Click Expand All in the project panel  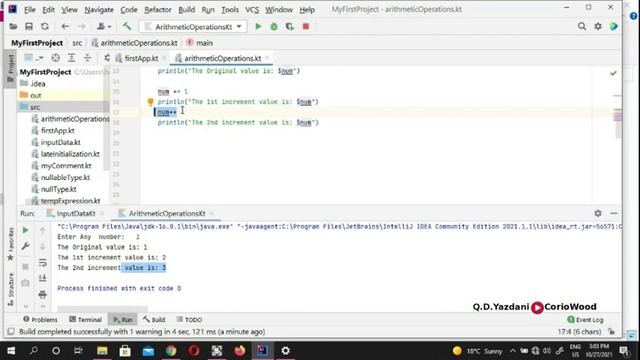tap(71, 58)
